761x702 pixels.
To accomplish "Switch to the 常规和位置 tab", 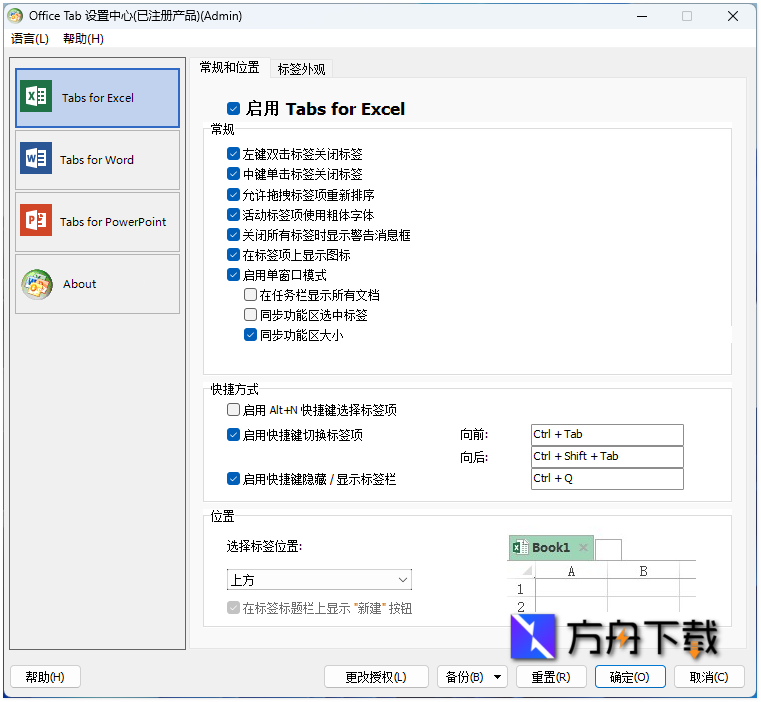I will click(x=230, y=67).
